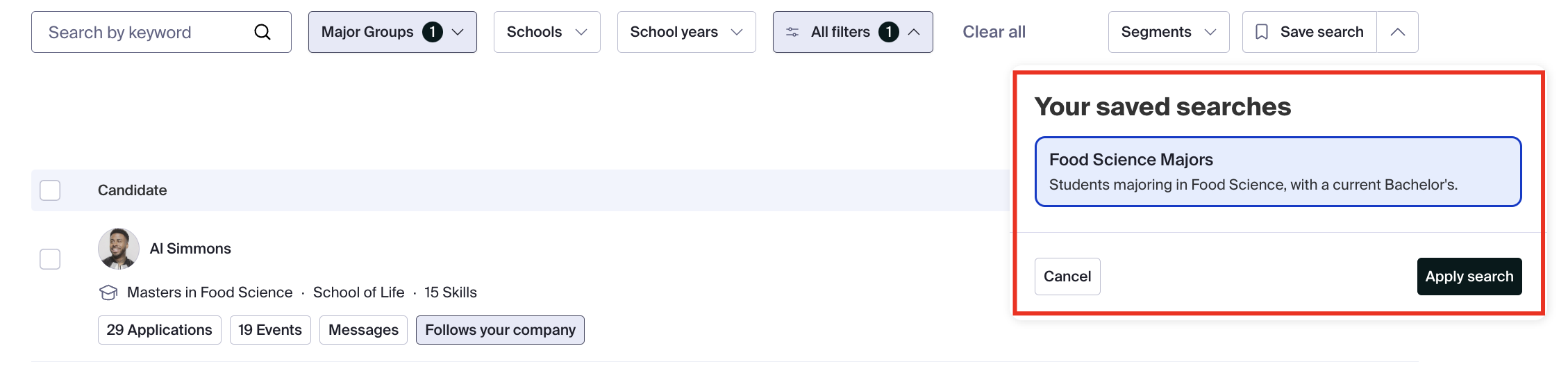This screenshot has width=1568, height=371.
Task: Expand the Schools dropdown
Action: click(x=547, y=32)
